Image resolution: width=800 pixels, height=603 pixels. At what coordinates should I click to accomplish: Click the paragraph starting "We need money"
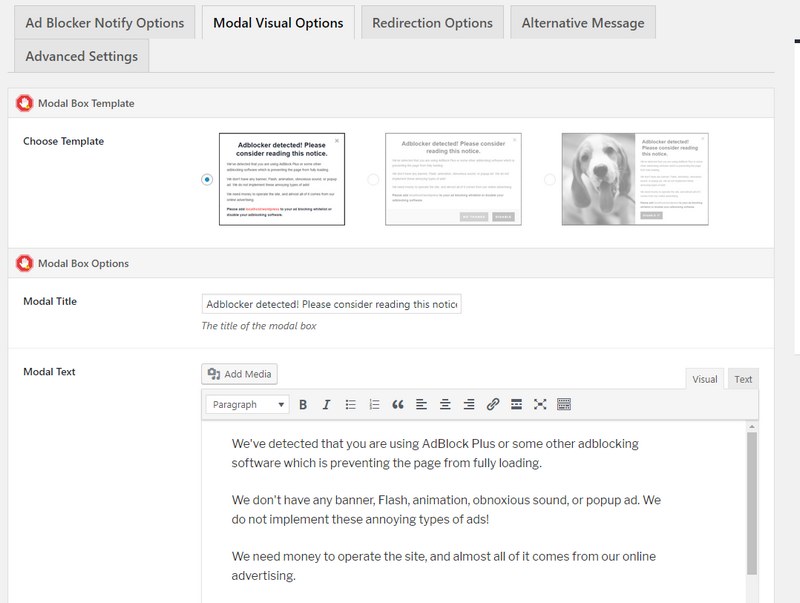(x=443, y=566)
